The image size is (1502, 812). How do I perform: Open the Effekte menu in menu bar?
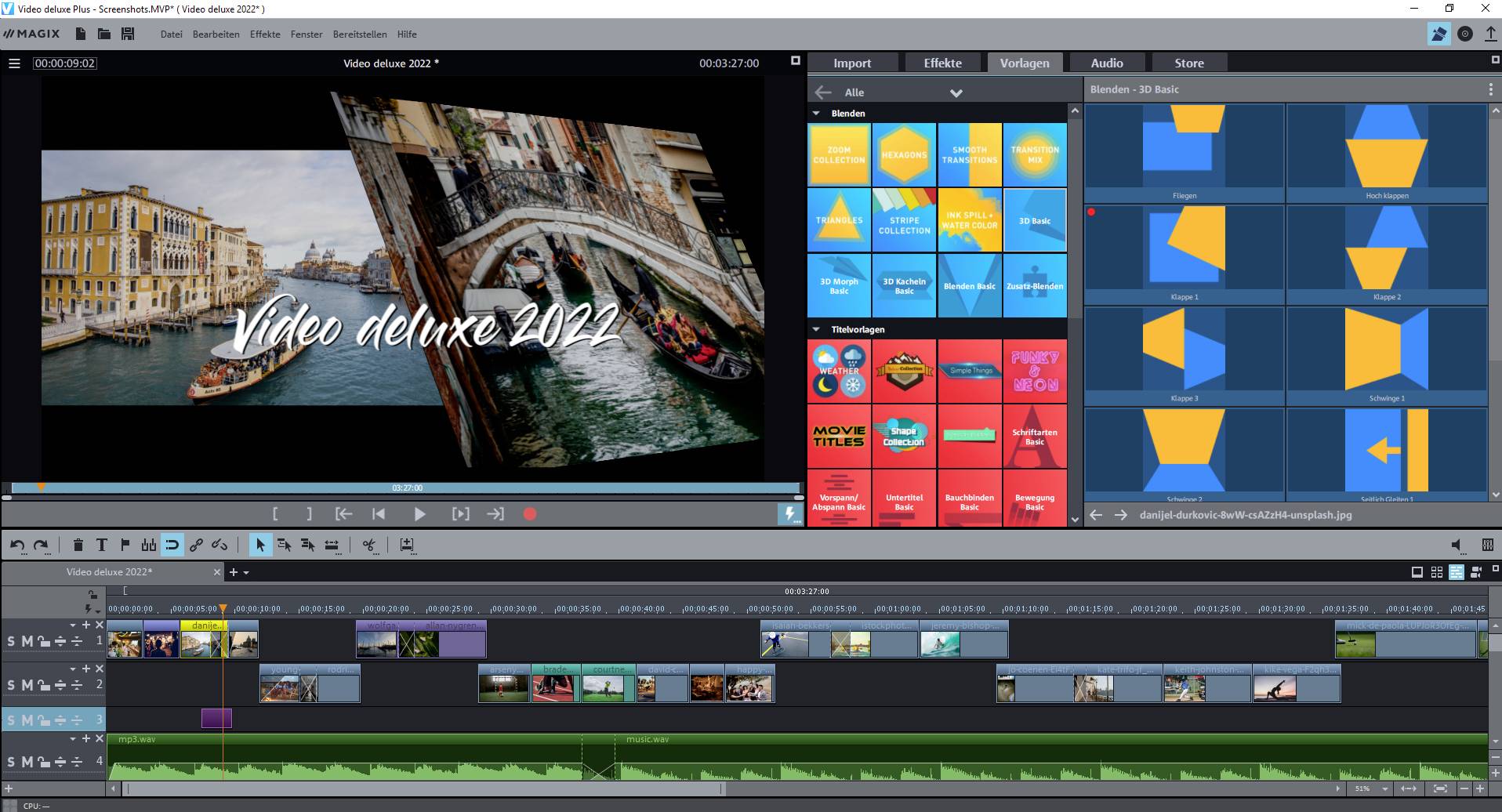(265, 34)
